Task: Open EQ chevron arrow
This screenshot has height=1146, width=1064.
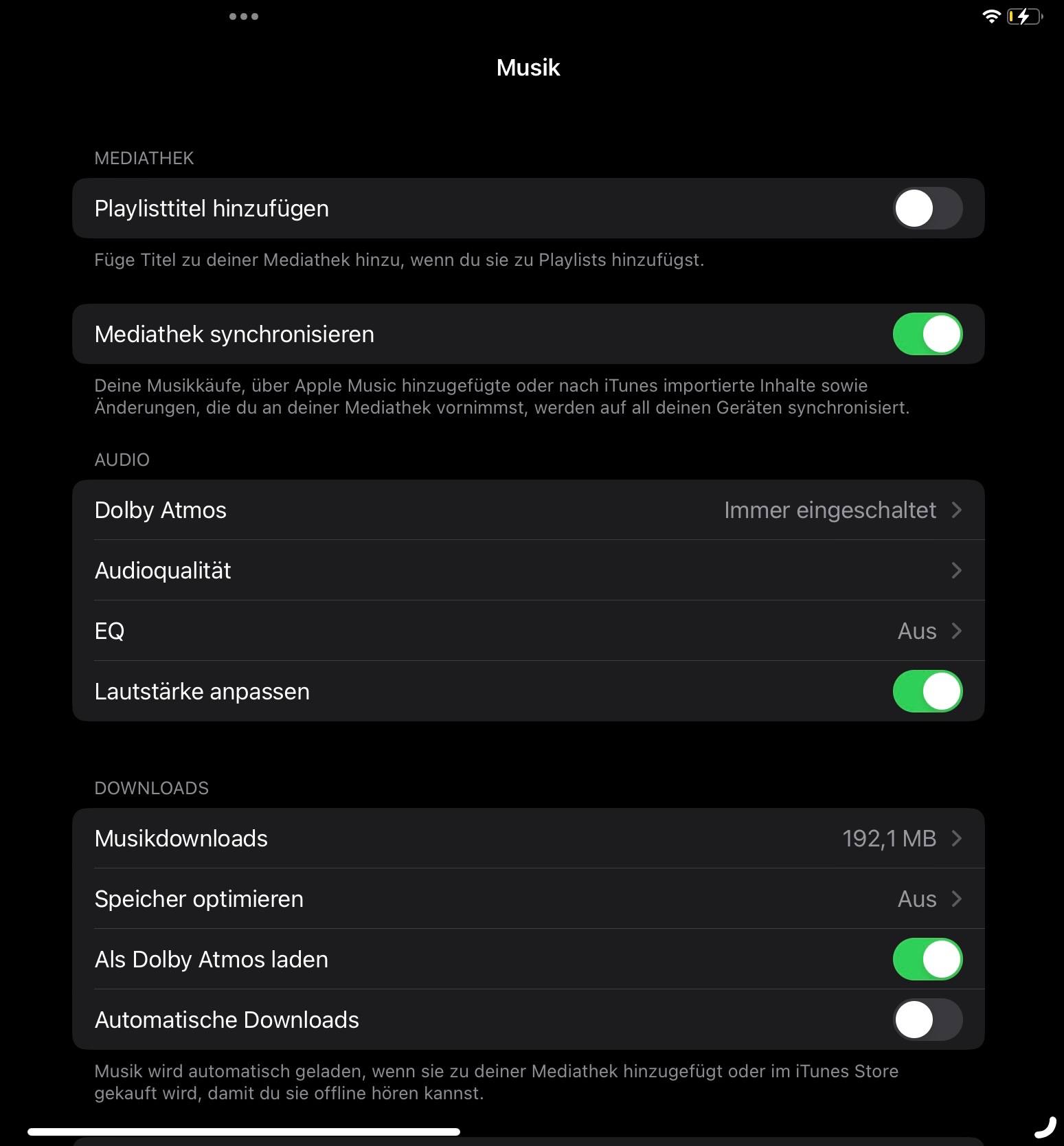Action: click(x=957, y=631)
